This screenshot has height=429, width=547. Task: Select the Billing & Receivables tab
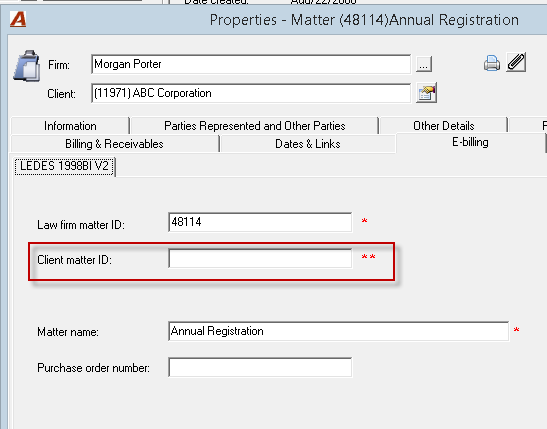[x=114, y=144]
